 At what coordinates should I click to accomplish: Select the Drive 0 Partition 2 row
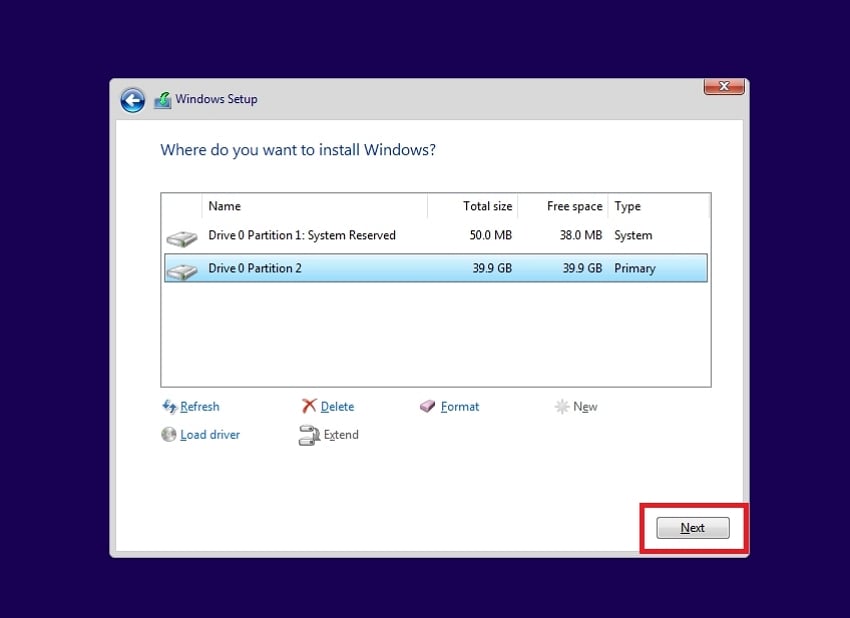[436, 268]
